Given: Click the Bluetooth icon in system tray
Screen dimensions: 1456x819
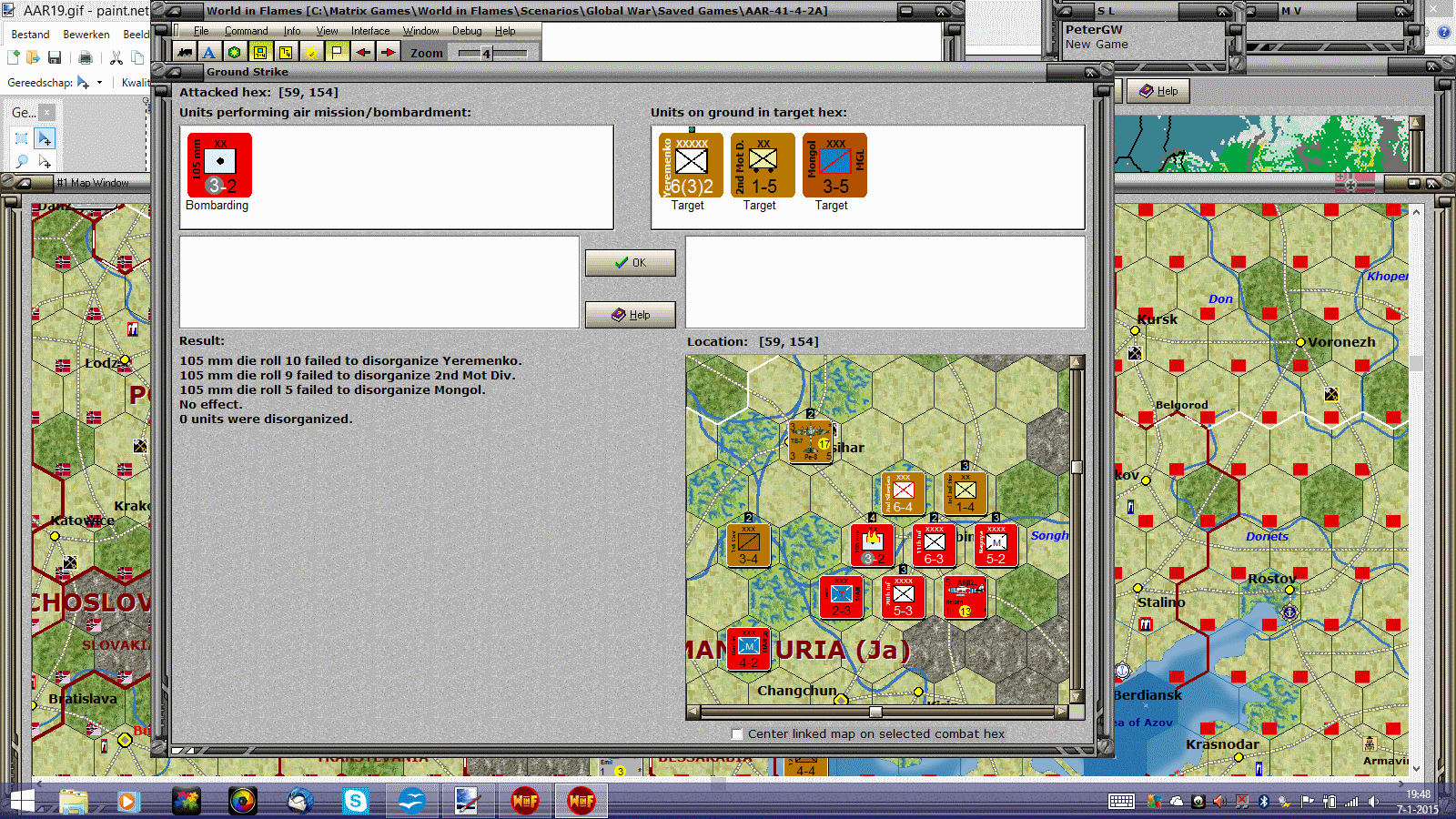Looking at the screenshot, I should point(1263,802).
